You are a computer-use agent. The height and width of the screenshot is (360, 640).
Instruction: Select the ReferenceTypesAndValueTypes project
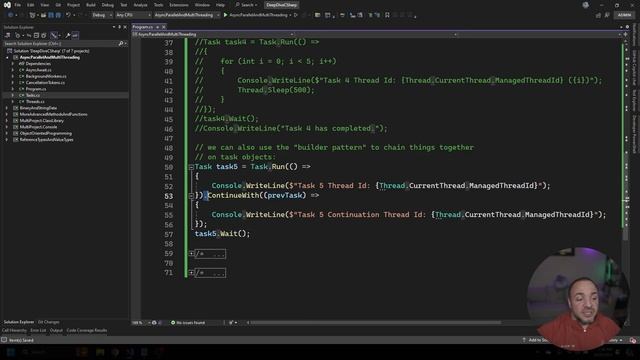point(46,140)
